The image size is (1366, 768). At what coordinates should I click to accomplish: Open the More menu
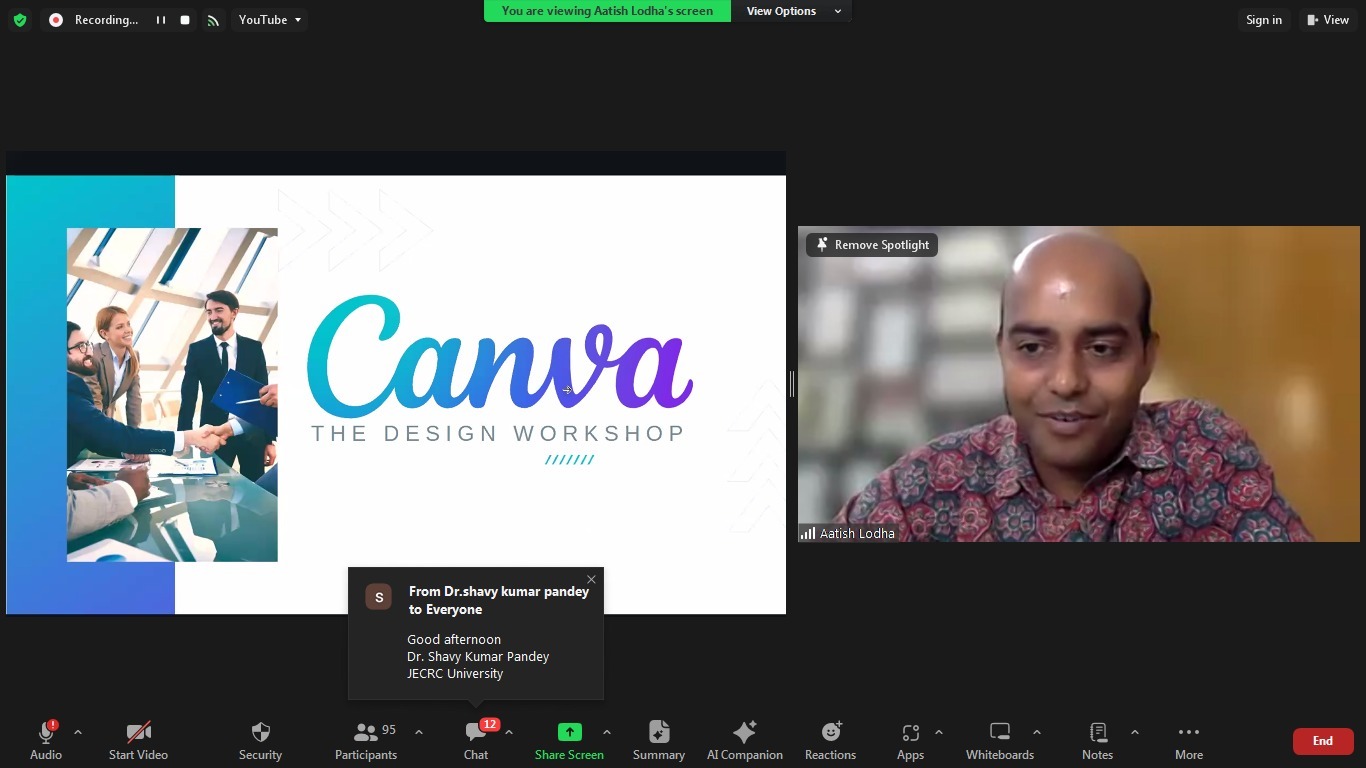pos(1188,740)
